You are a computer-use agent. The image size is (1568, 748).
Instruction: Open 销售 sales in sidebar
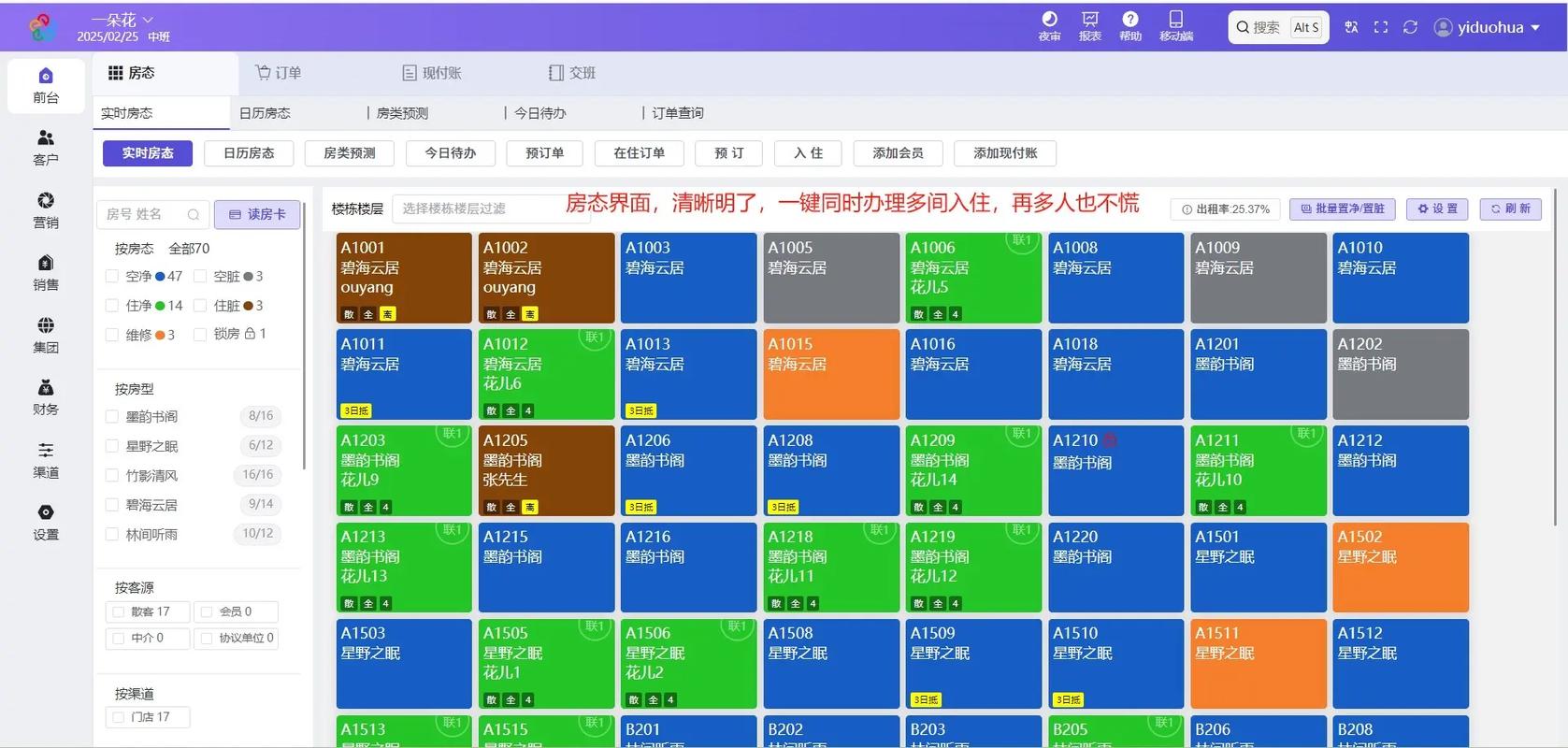pyautogui.click(x=46, y=272)
